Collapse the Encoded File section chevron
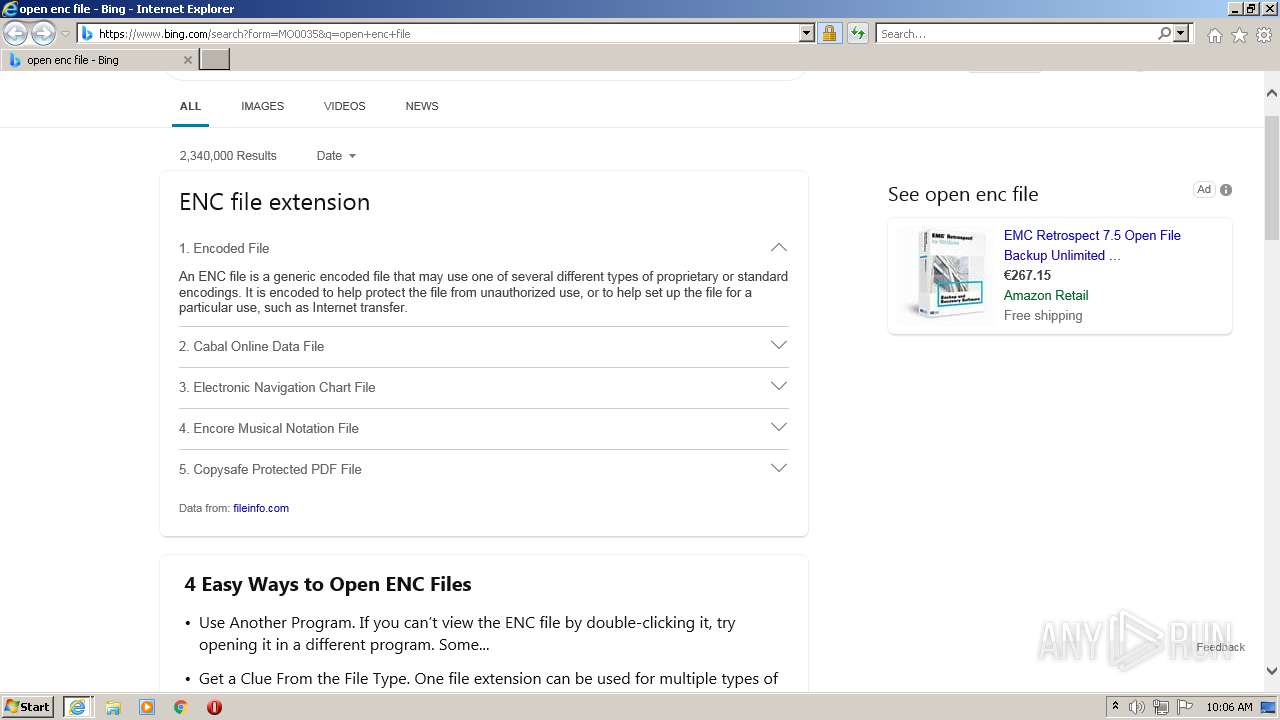 click(779, 247)
